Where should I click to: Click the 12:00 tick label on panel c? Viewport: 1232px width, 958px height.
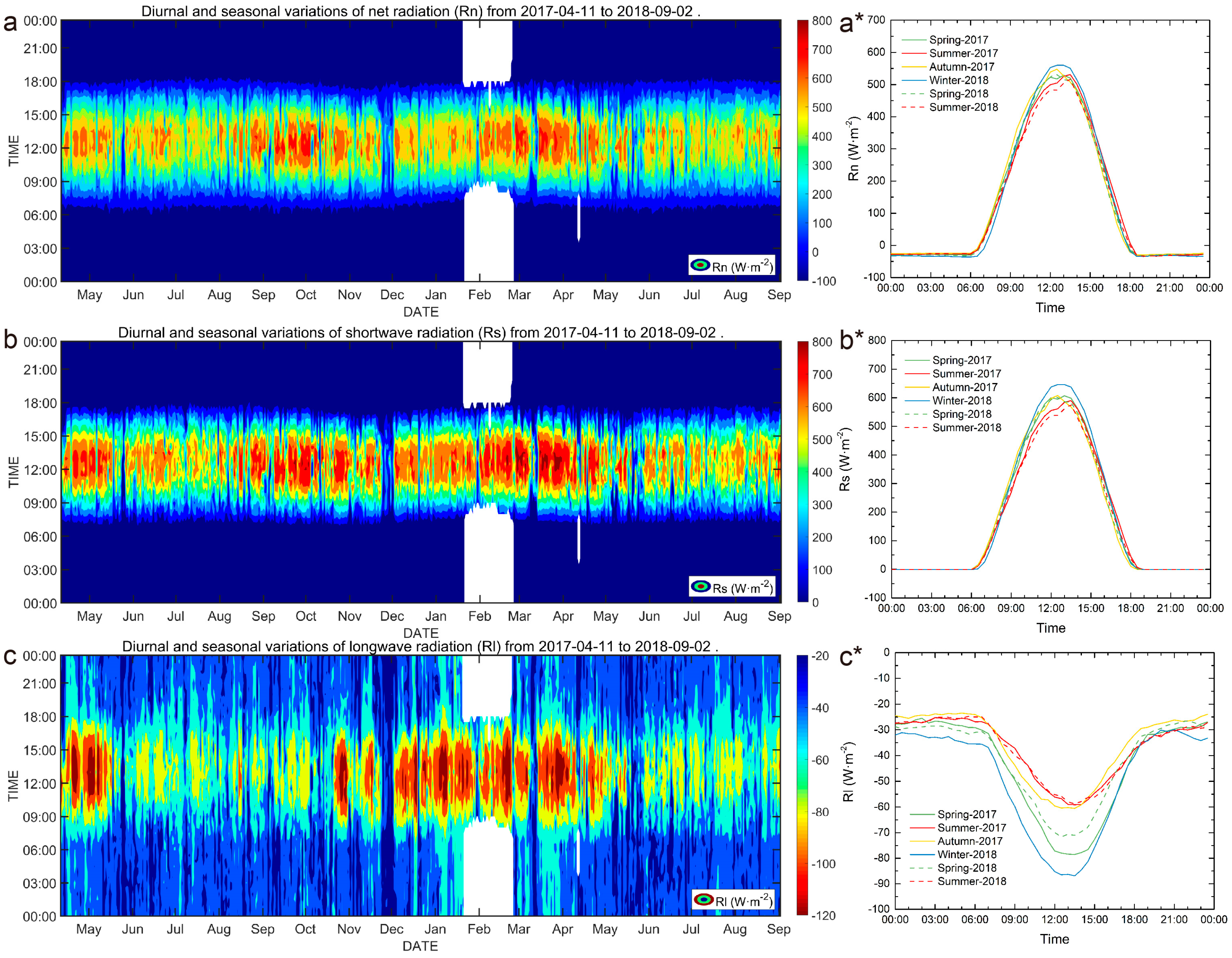[x=39, y=784]
